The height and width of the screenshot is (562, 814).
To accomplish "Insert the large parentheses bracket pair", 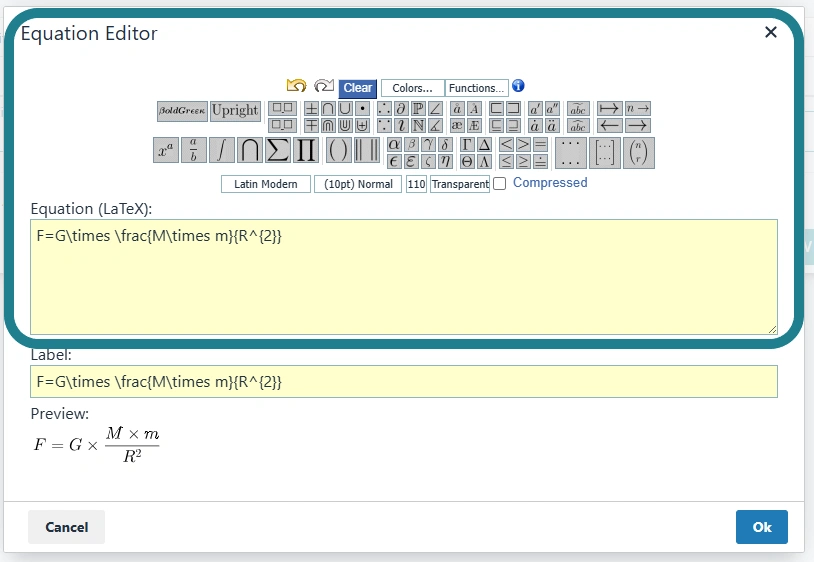I will click(338, 150).
